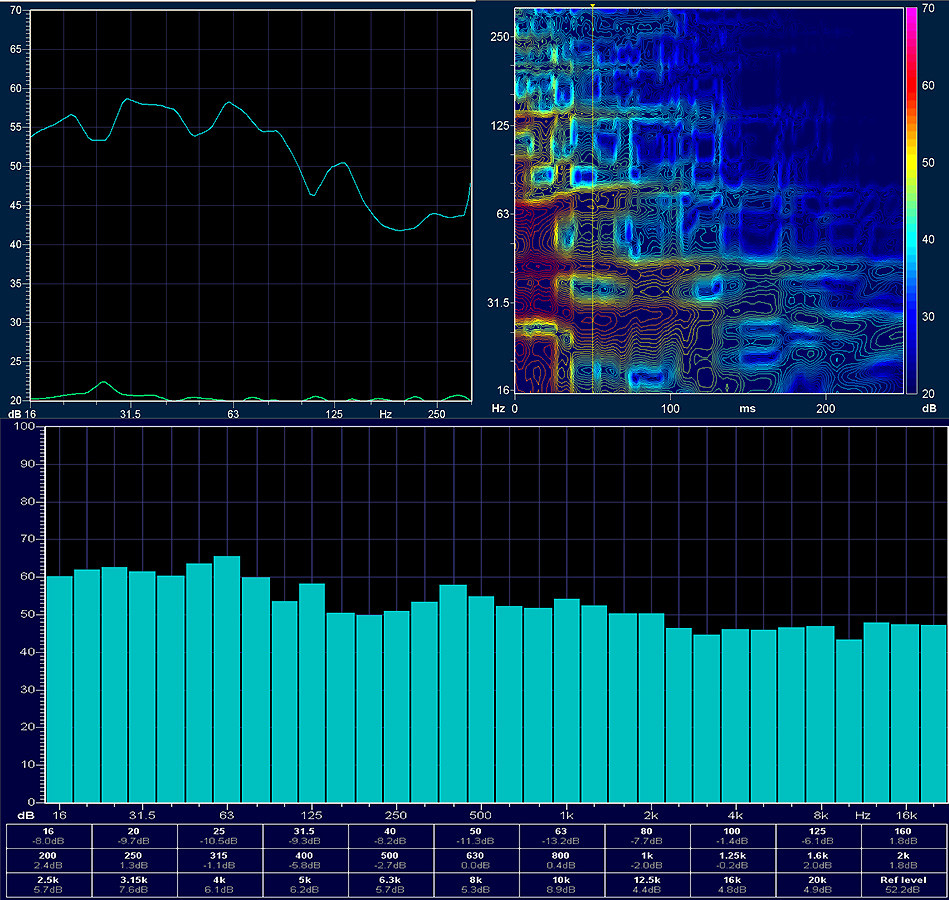Select the 10k 8.9dB table cell
Image resolution: width=949 pixels, height=900 pixels.
pos(561,884)
